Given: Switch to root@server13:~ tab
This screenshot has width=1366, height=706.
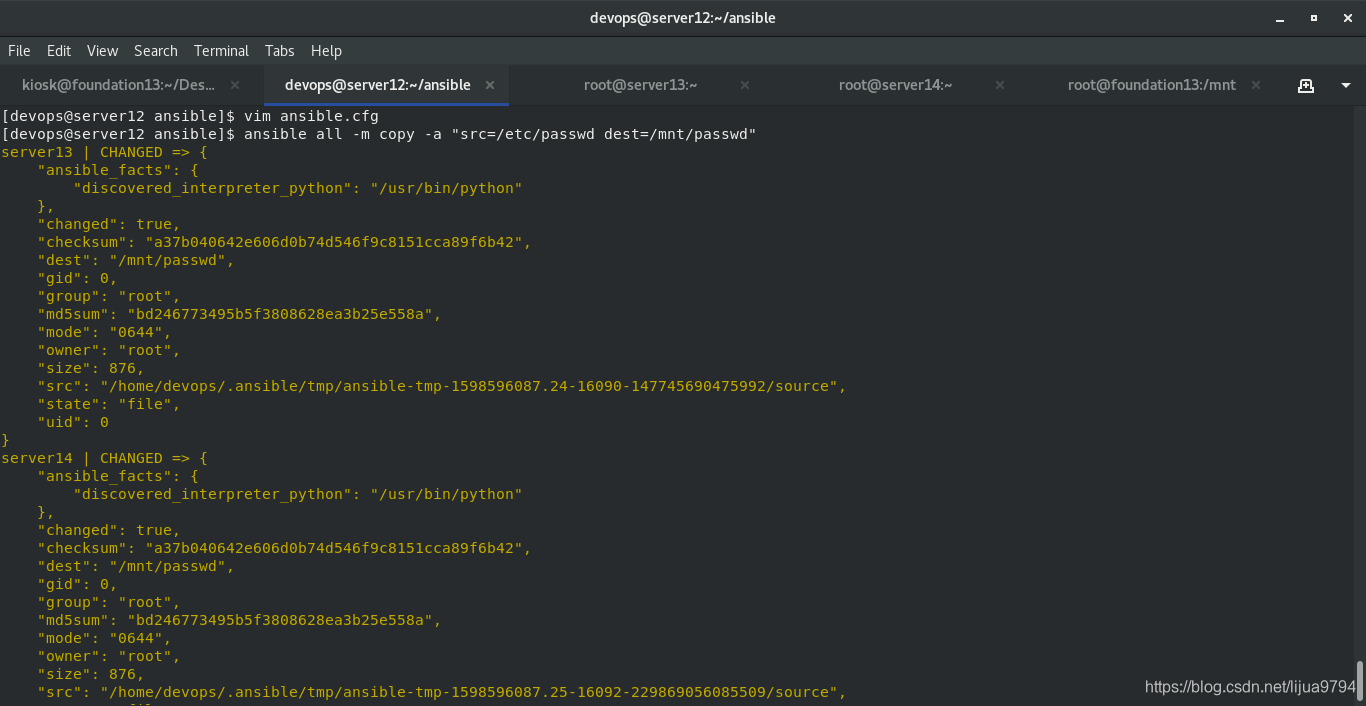Looking at the screenshot, I should (x=641, y=85).
